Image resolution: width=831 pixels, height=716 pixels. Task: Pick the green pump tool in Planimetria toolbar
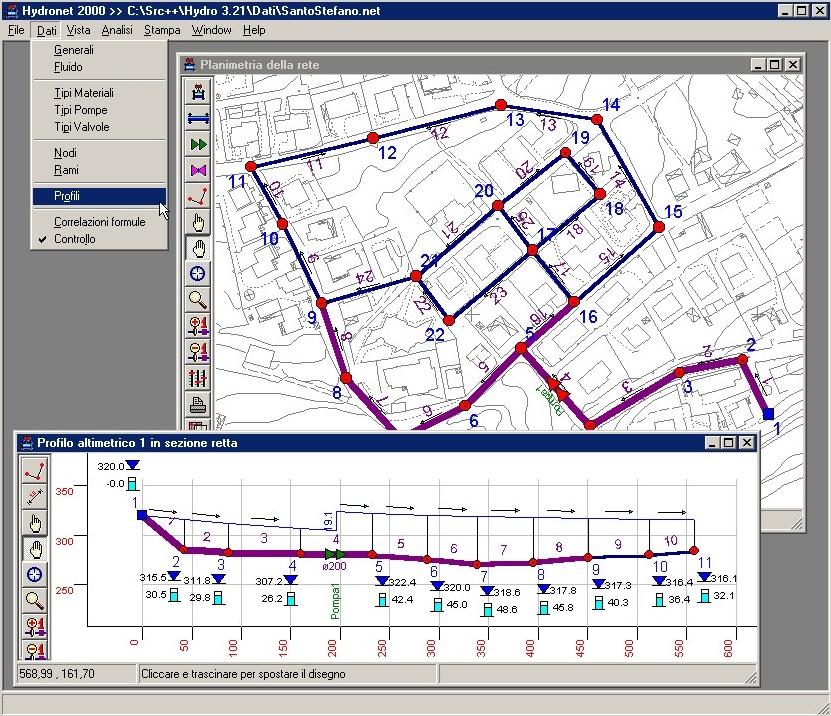(198, 144)
